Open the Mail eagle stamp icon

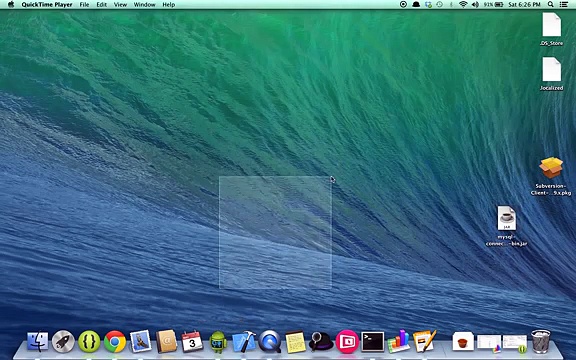coord(140,341)
